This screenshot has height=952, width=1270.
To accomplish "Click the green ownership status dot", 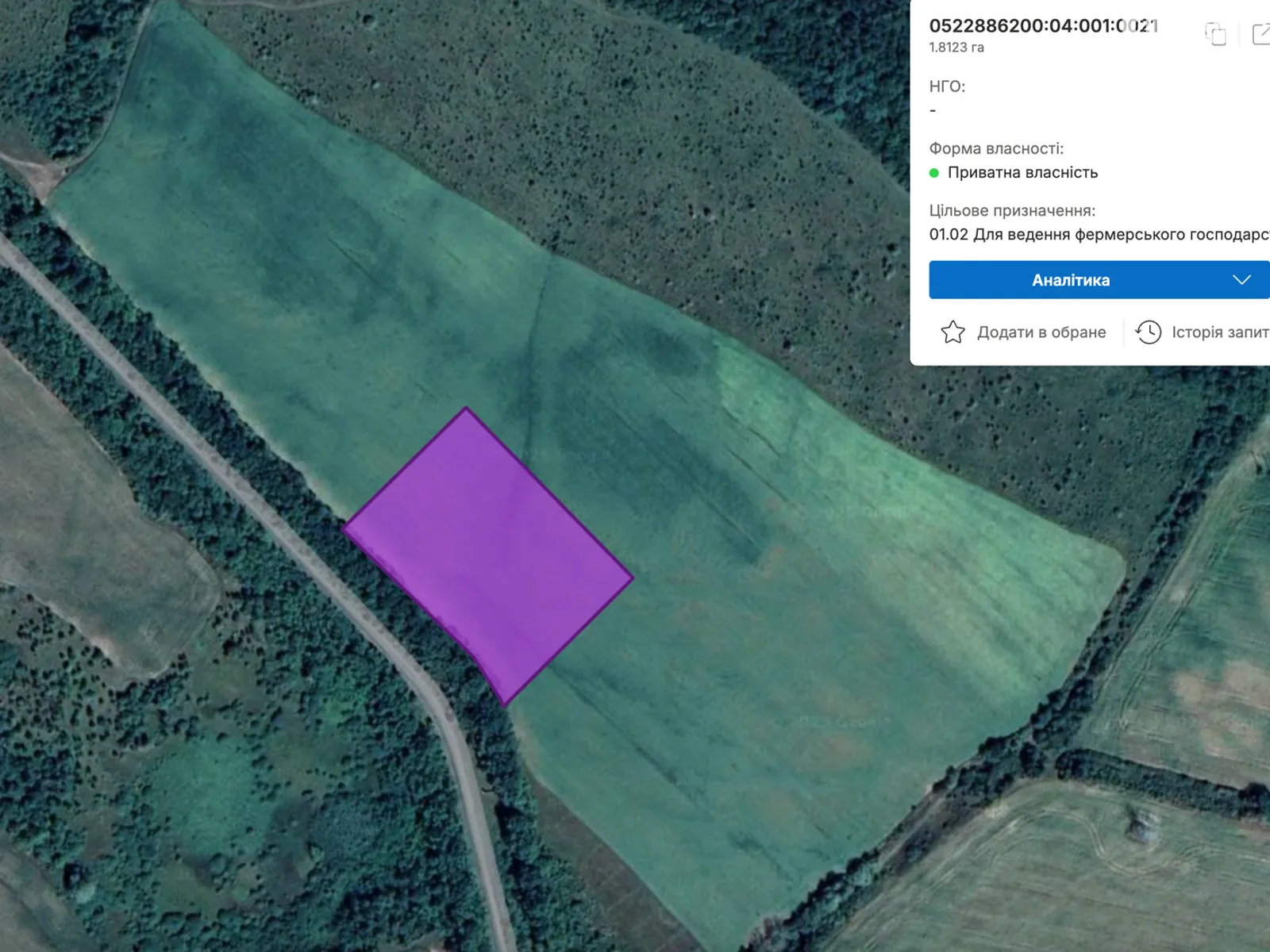I will [934, 173].
